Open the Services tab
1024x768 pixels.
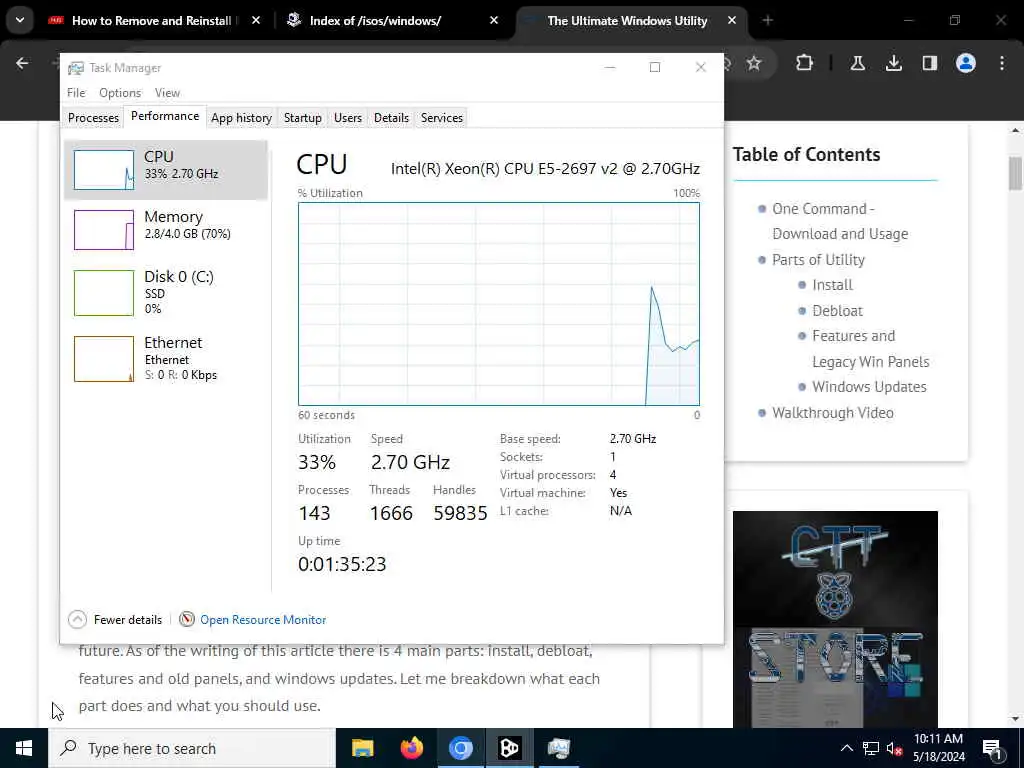441,118
